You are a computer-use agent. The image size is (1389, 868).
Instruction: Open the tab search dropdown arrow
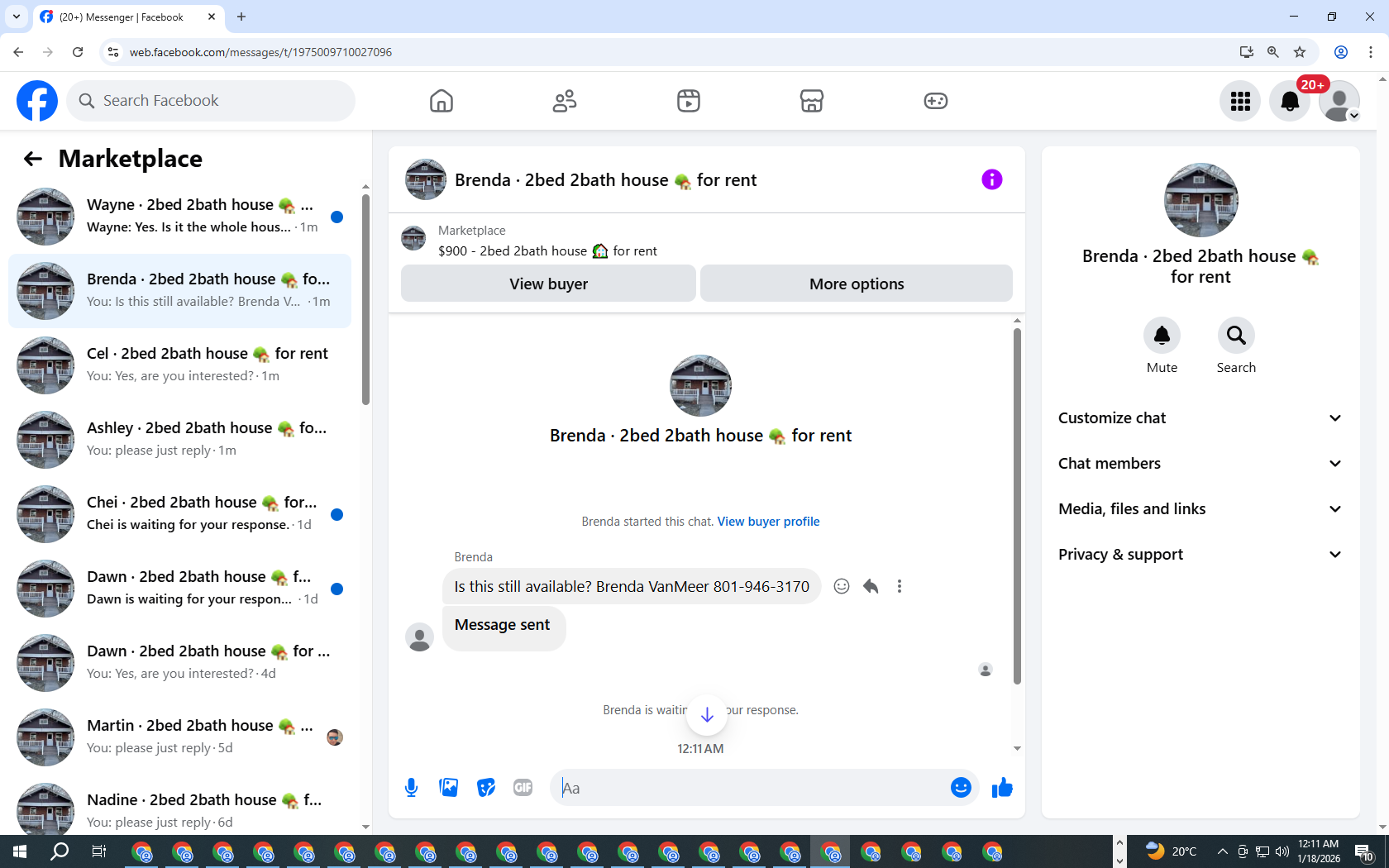click(17, 17)
